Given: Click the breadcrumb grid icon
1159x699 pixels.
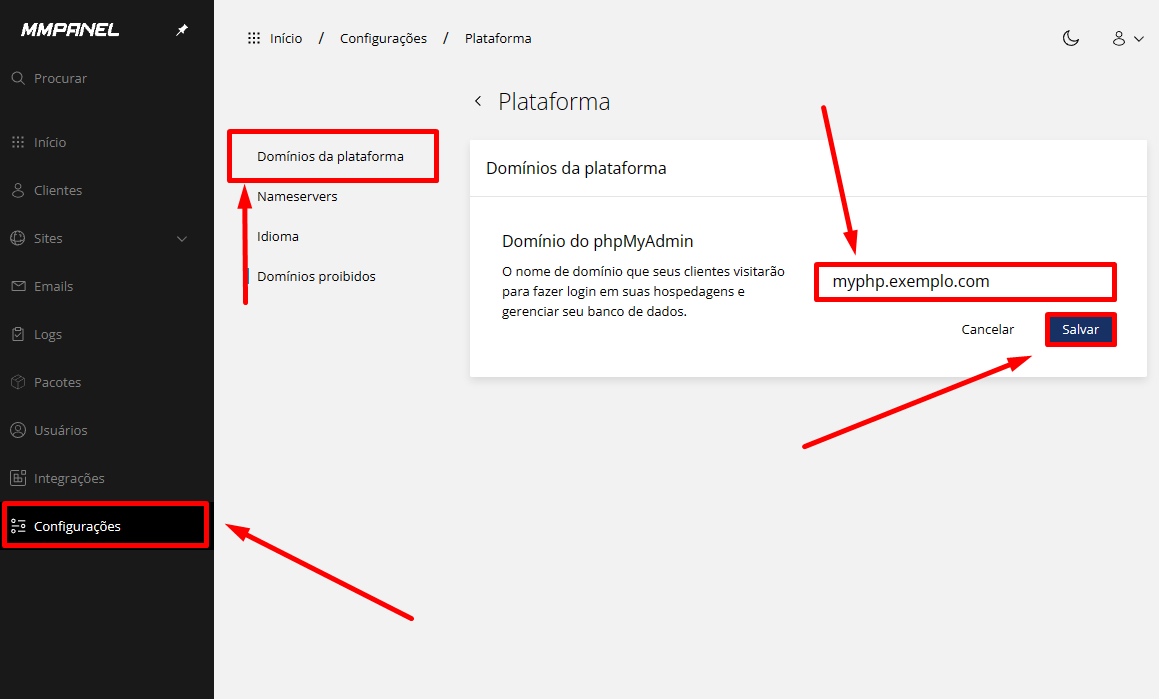Looking at the screenshot, I should (x=254, y=38).
